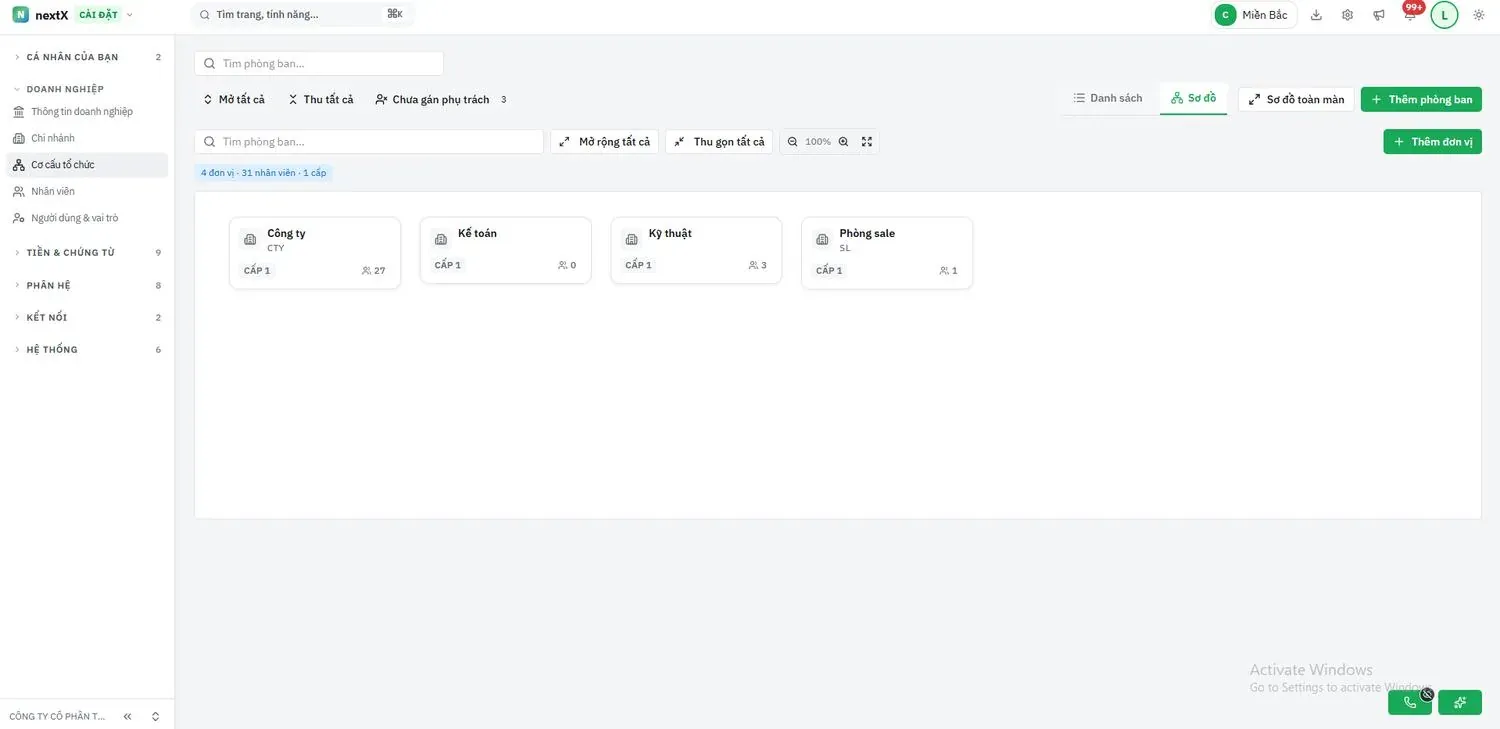The image size is (1500, 729).
Task: Open the user avatar L menu
Action: [1444, 15]
